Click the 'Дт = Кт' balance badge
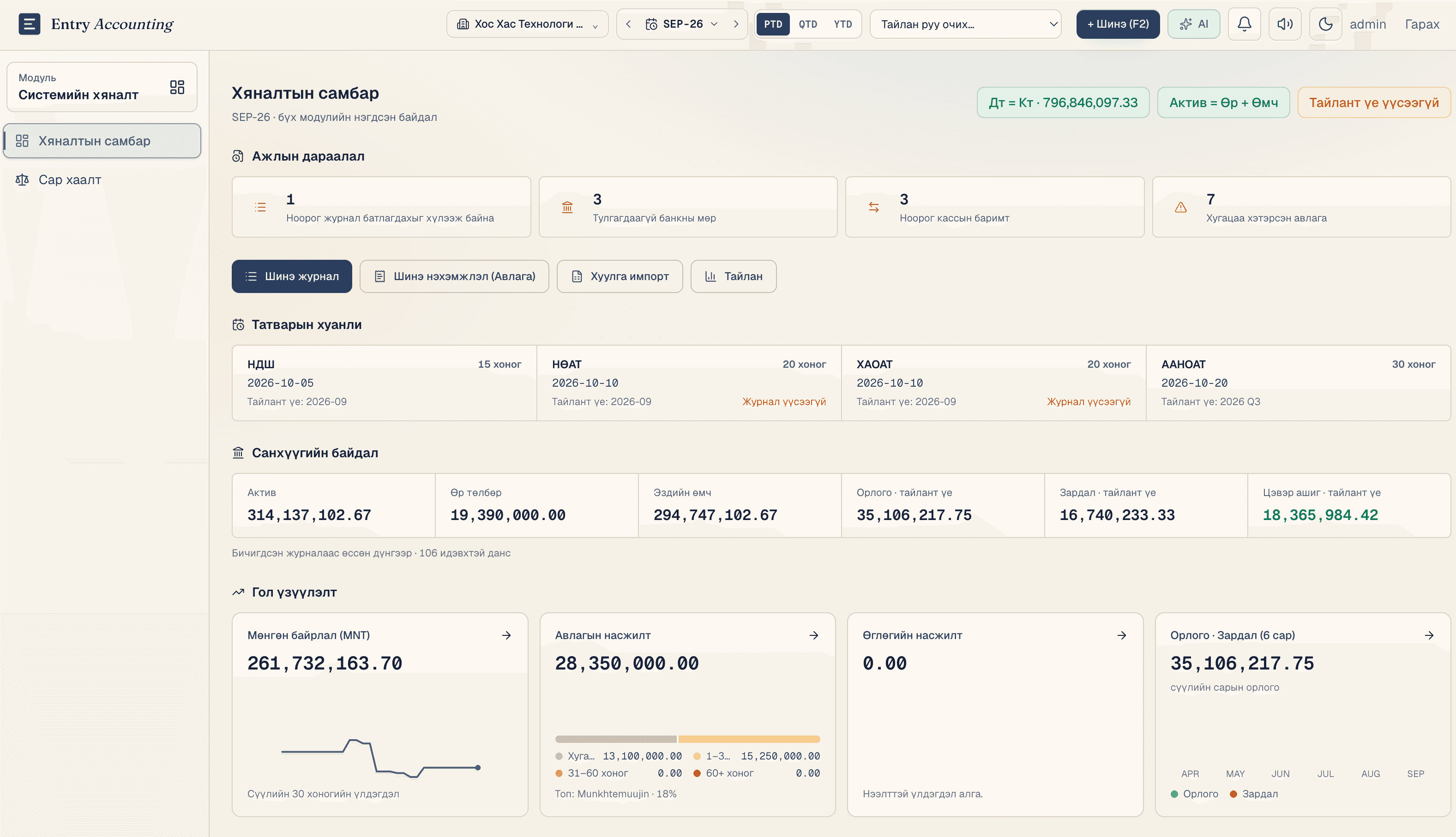The image size is (1456, 837). (1063, 102)
